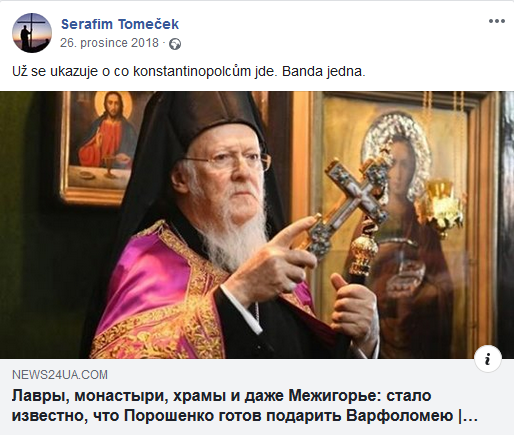Click post text Už se ukazuje

tap(55, 72)
